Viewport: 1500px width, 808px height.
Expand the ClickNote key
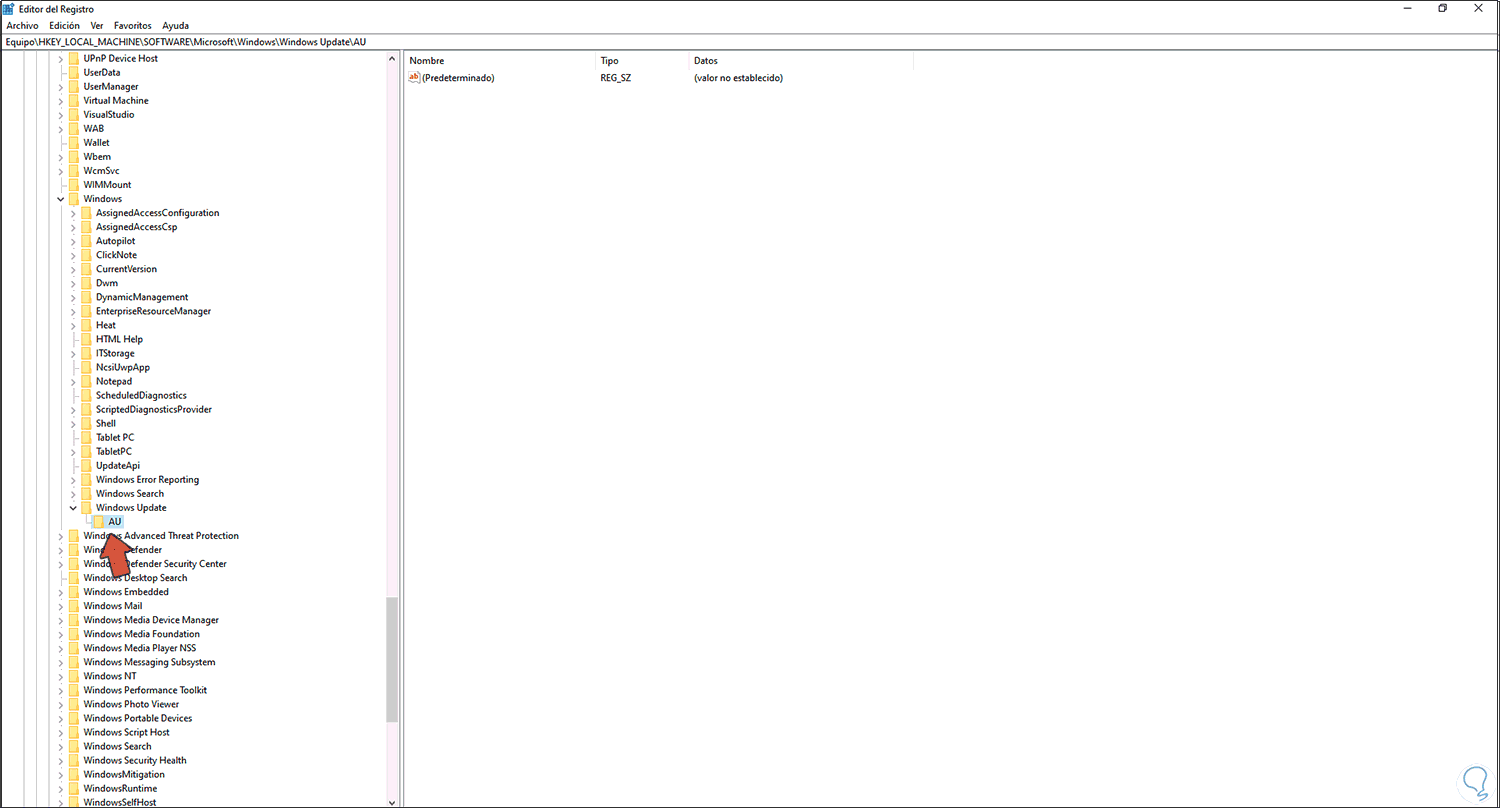(73, 254)
